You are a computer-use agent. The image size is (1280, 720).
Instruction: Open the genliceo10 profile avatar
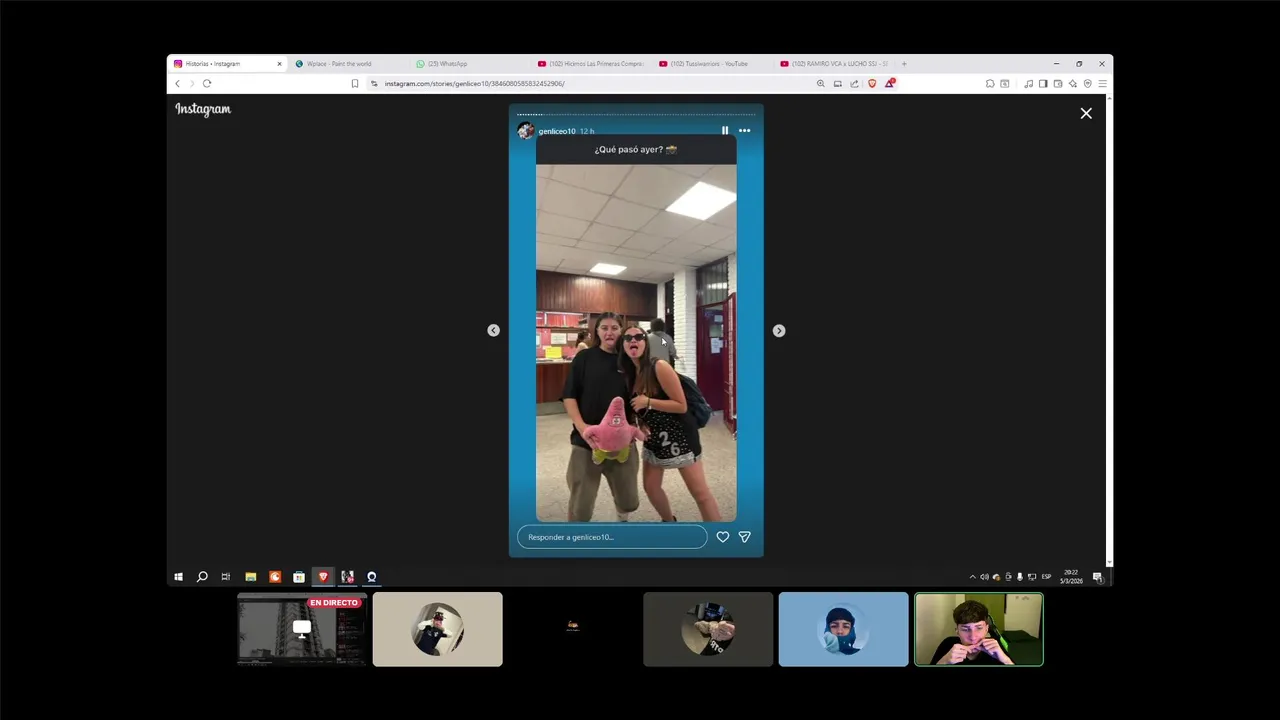pyautogui.click(x=525, y=131)
